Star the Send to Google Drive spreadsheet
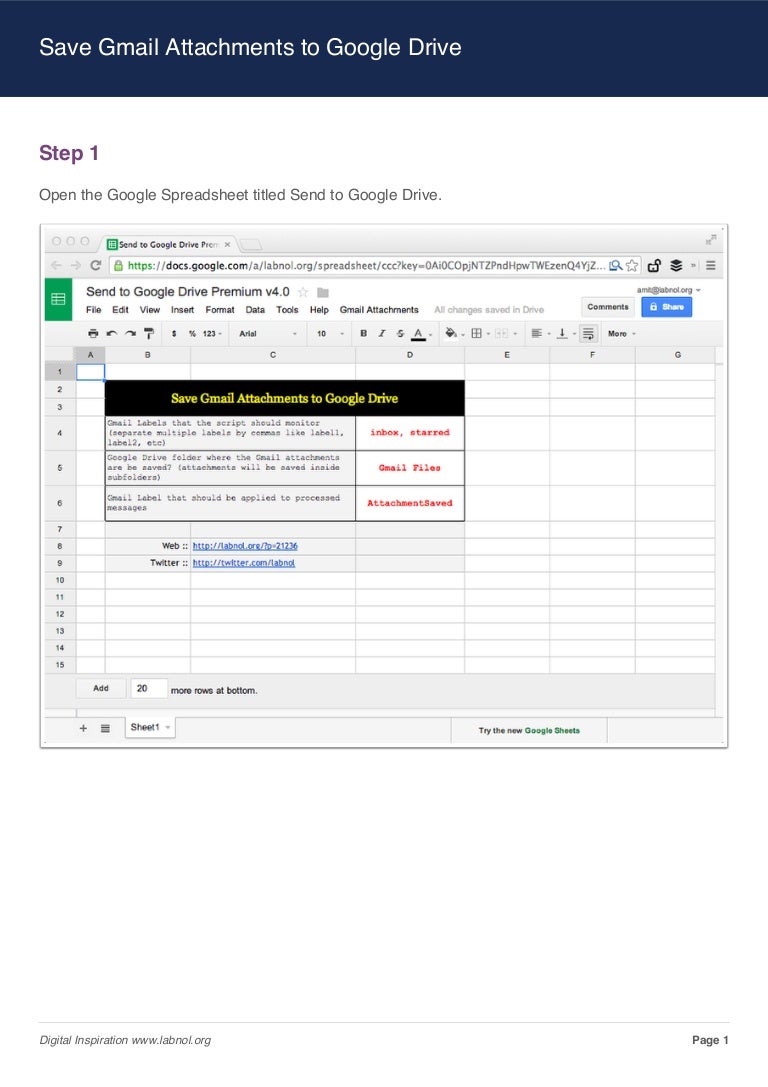Screen dimensions: 768x1087 tap(303, 292)
